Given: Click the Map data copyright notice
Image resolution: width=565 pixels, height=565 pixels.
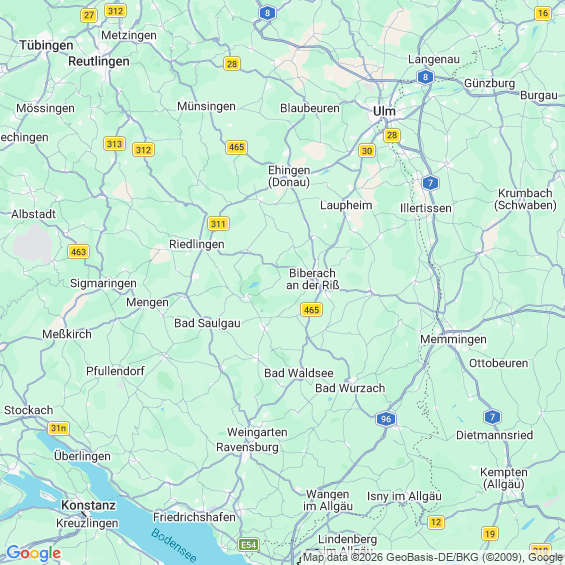Looking at the screenshot, I should click(432, 557).
